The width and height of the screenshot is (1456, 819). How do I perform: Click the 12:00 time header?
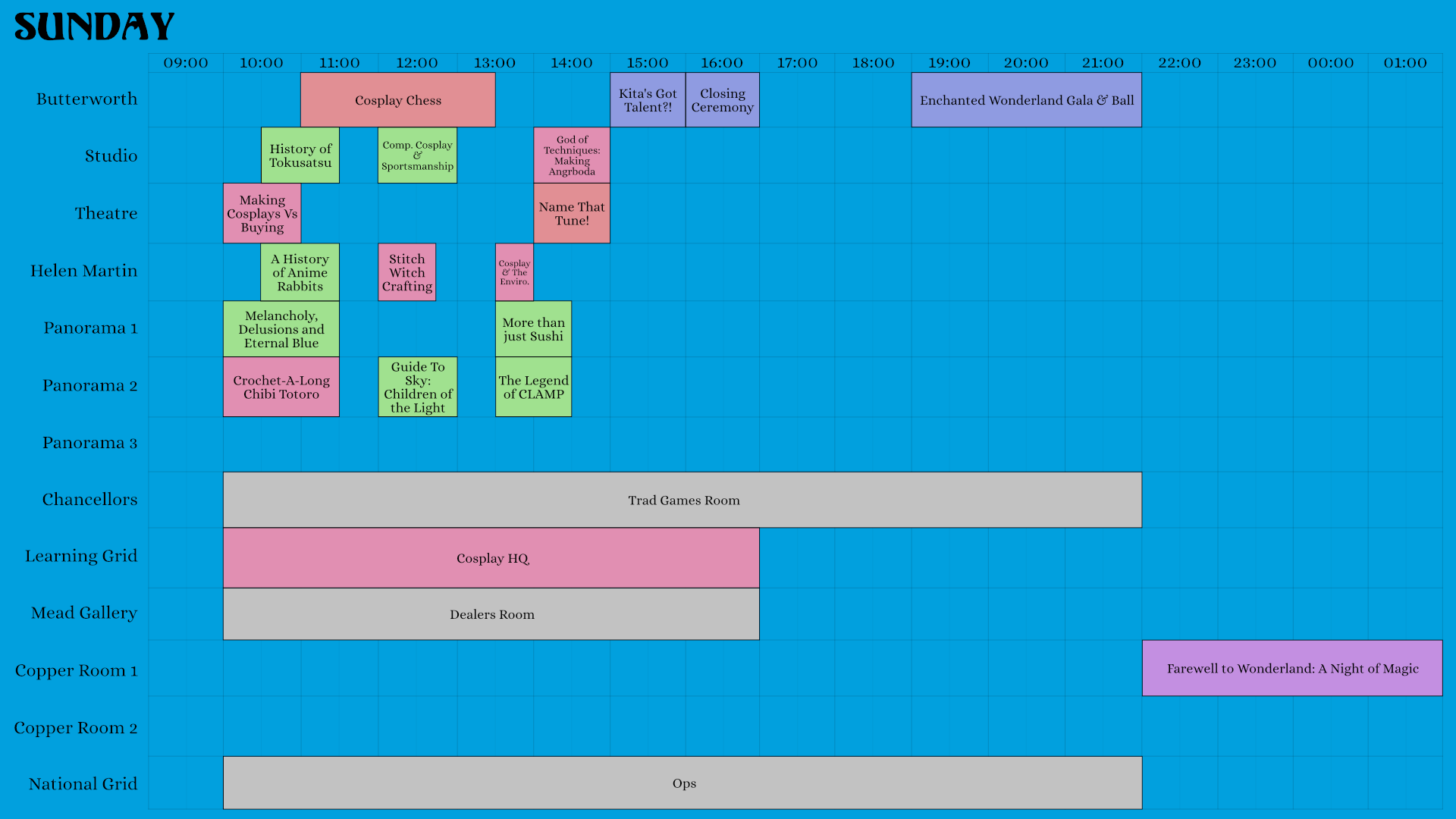(x=417, y=63)
